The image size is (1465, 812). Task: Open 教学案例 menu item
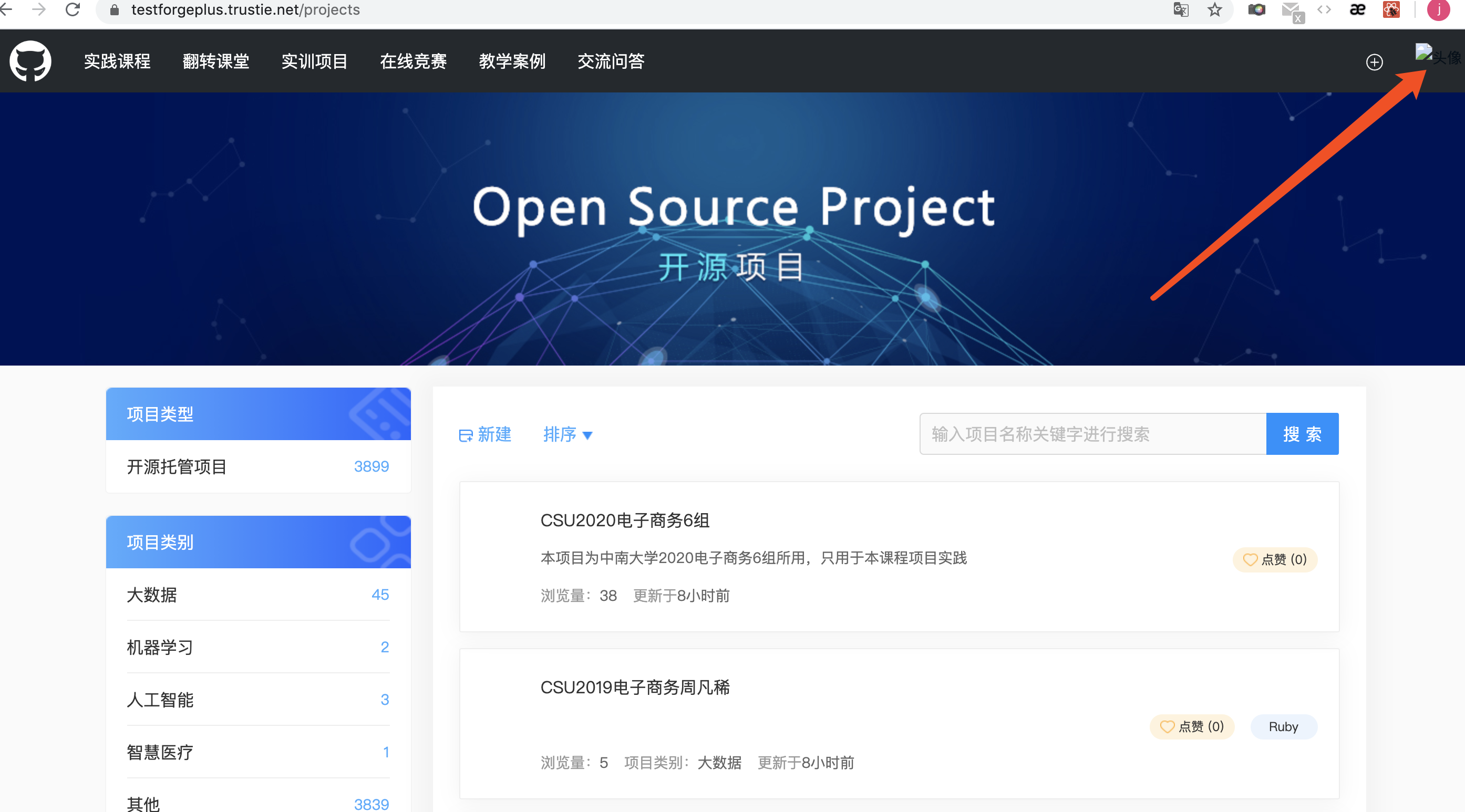(x=512, y=61)
